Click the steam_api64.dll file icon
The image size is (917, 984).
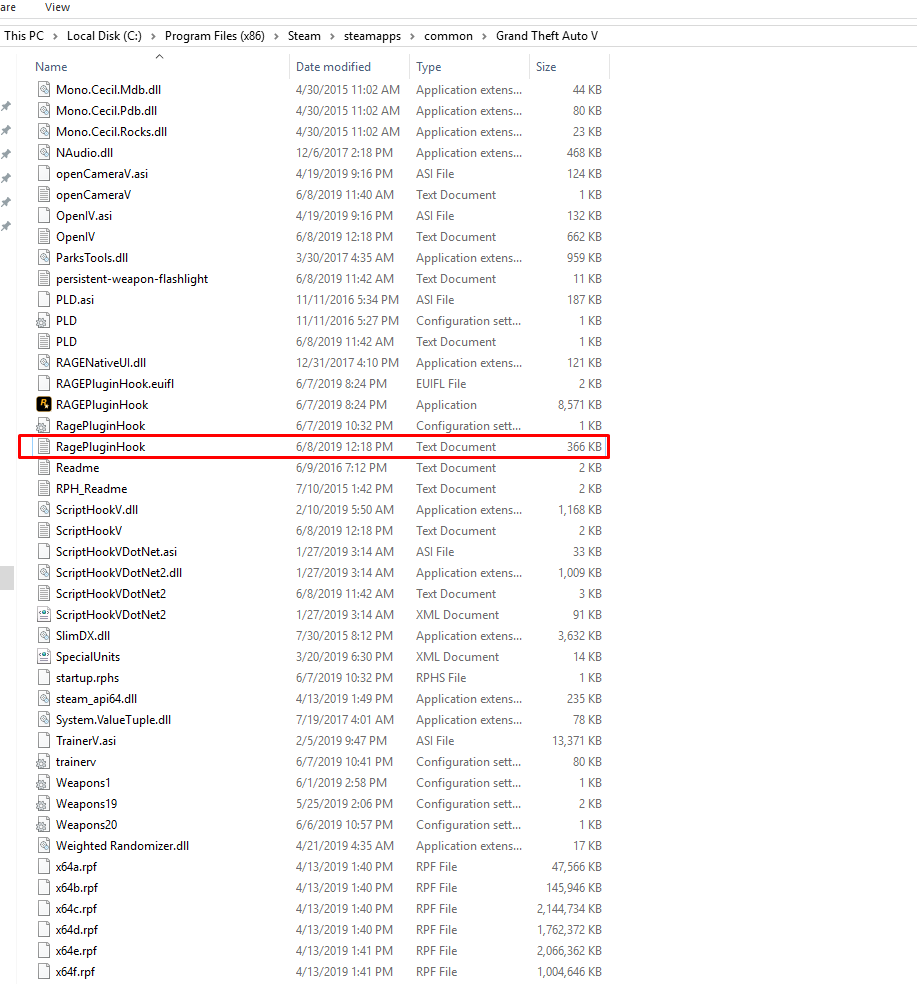click(43, 698)
